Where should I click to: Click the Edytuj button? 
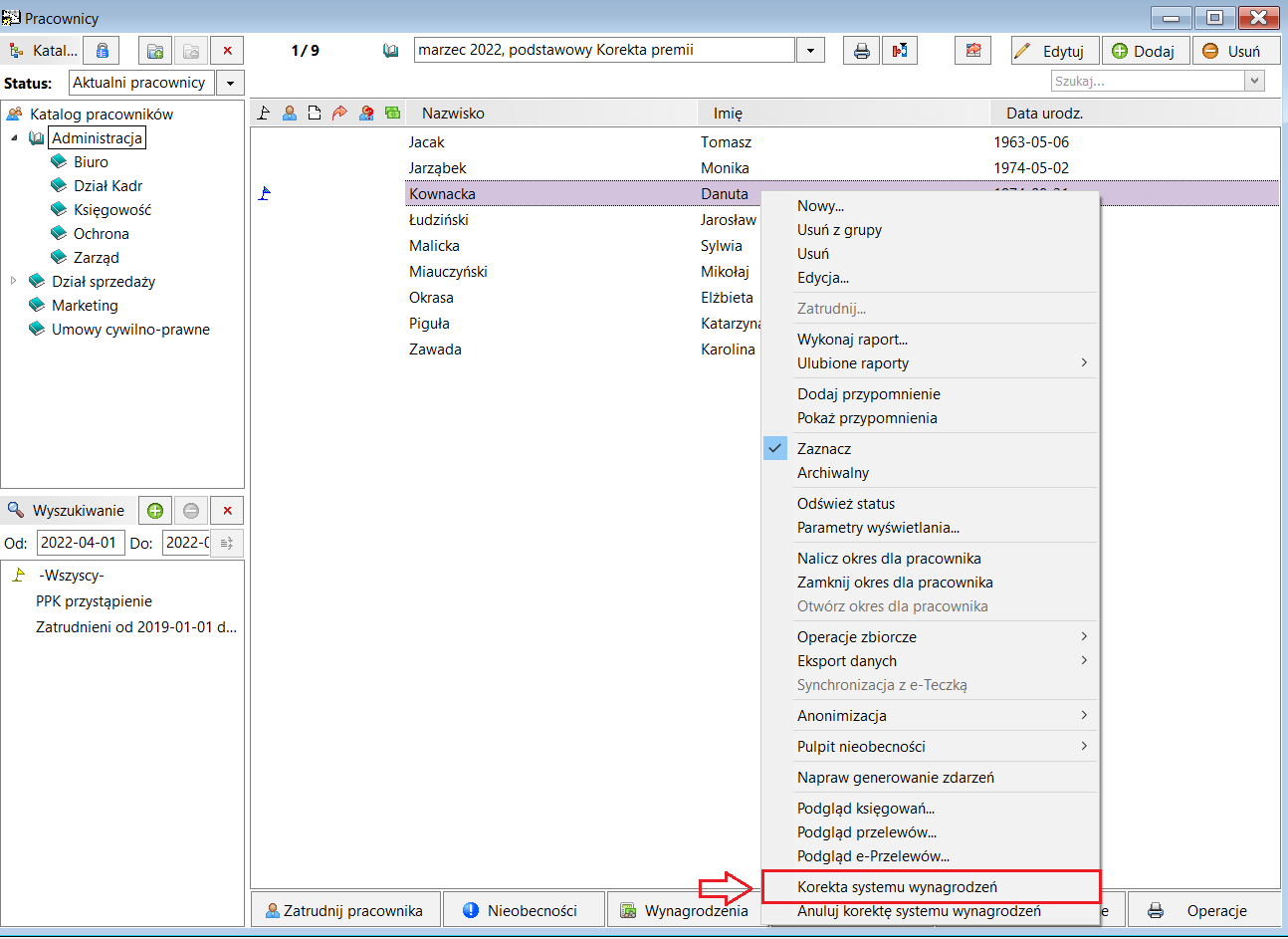[x=1055, y=51]
